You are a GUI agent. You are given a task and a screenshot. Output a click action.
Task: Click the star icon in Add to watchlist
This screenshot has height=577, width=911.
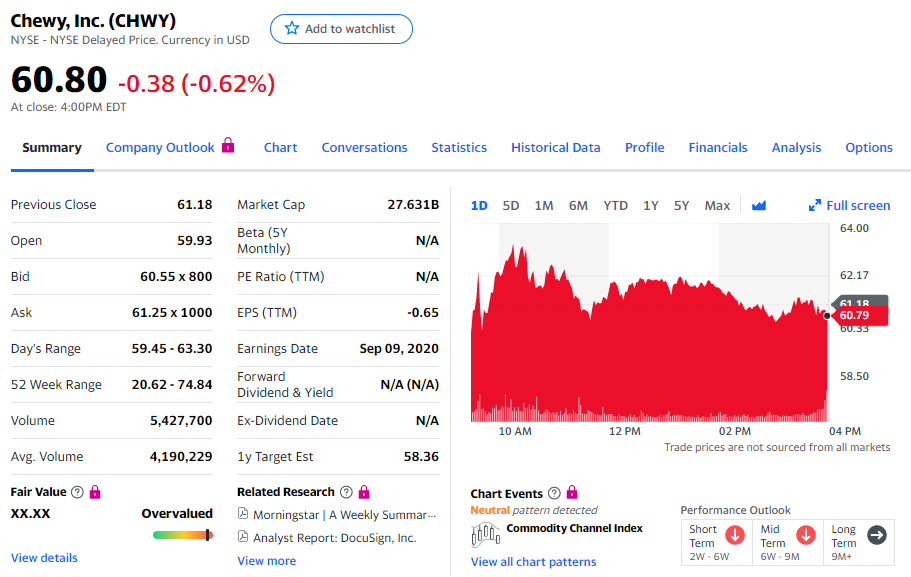[292, 29]
